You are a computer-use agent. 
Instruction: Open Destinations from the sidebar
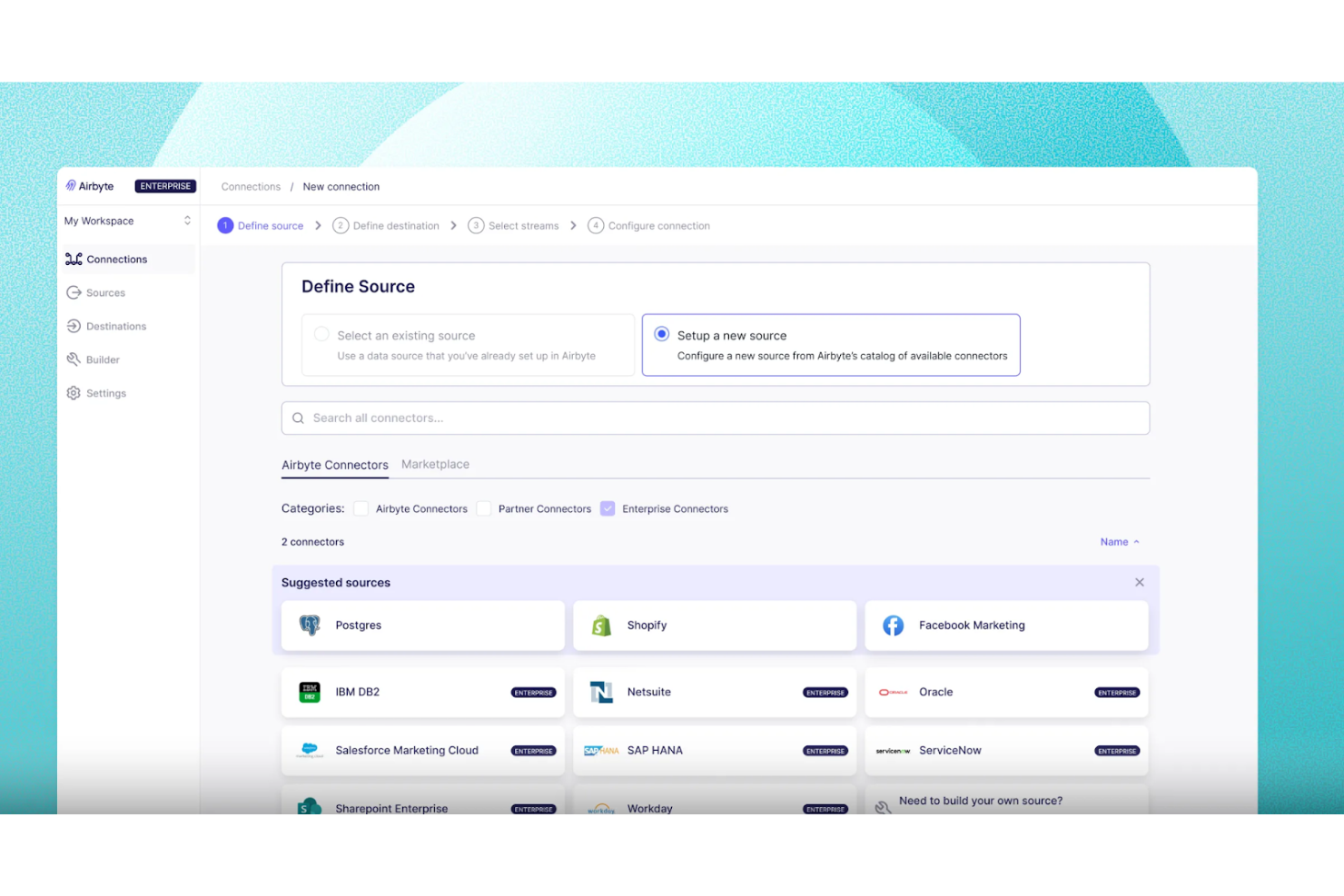(115, 326)
